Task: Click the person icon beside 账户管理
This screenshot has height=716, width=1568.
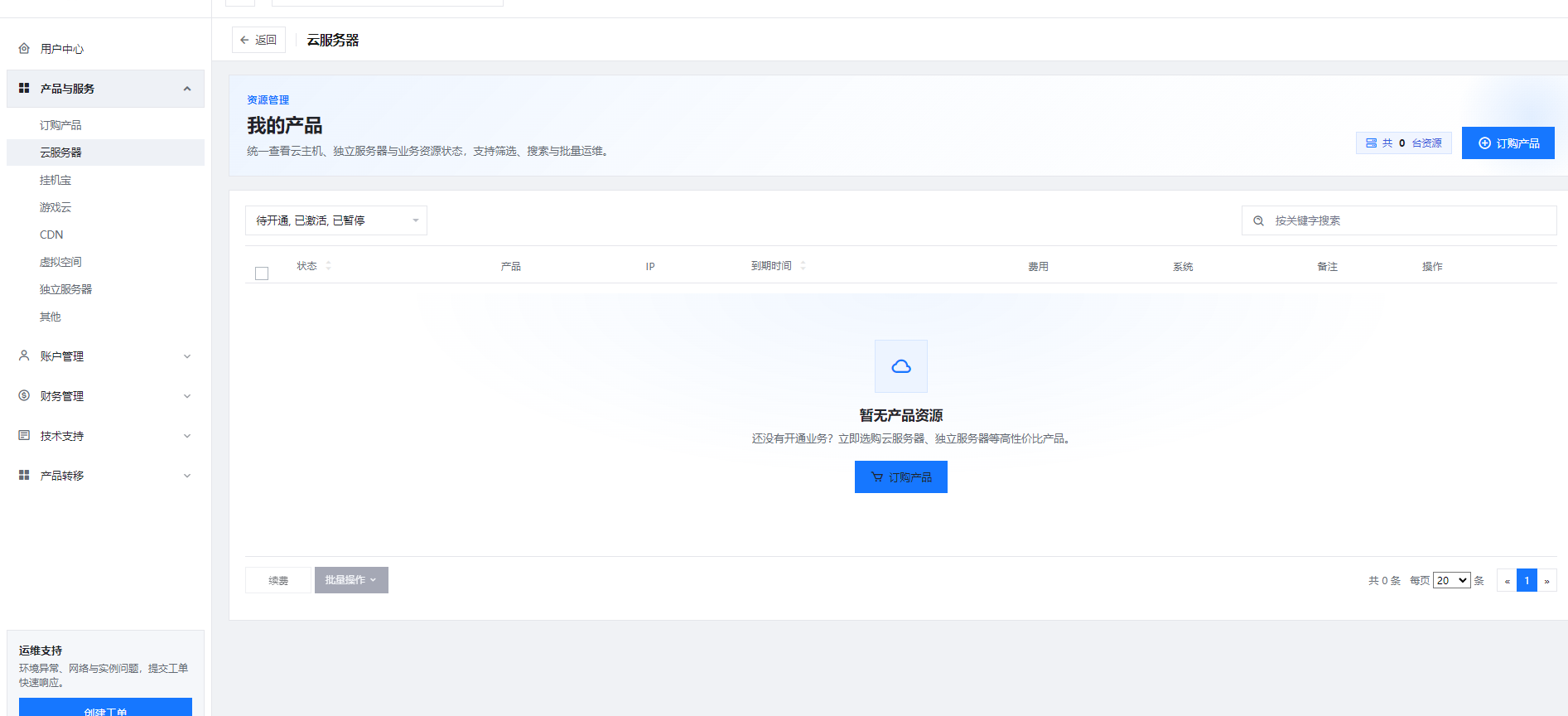Action: point(24,356)
